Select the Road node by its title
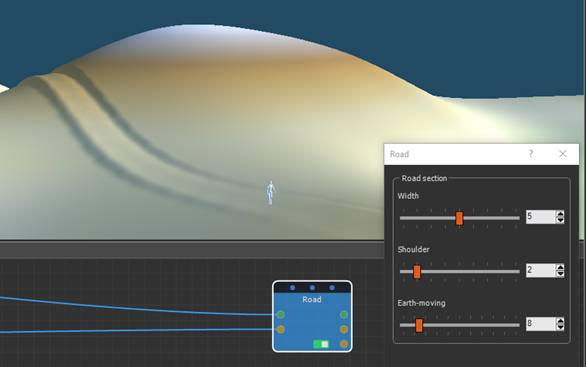Image resolution: width=586 pixels, height=367 pixels. (x=312, y=299)
